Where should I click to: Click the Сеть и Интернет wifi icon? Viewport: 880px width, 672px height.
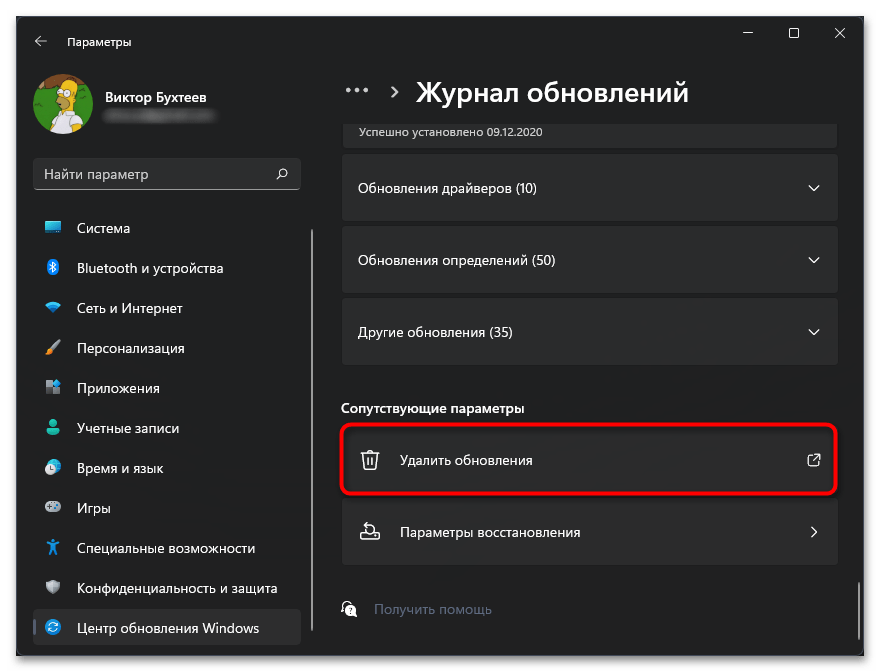[x=54, y=308]
